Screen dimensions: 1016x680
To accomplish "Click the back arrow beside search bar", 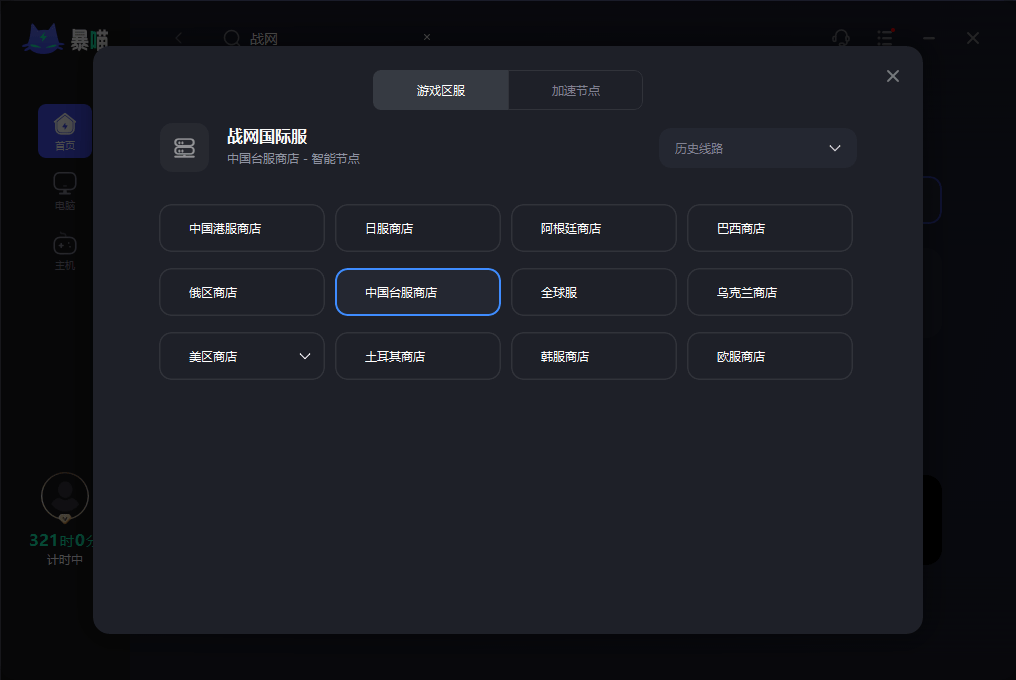I will 178,38.
